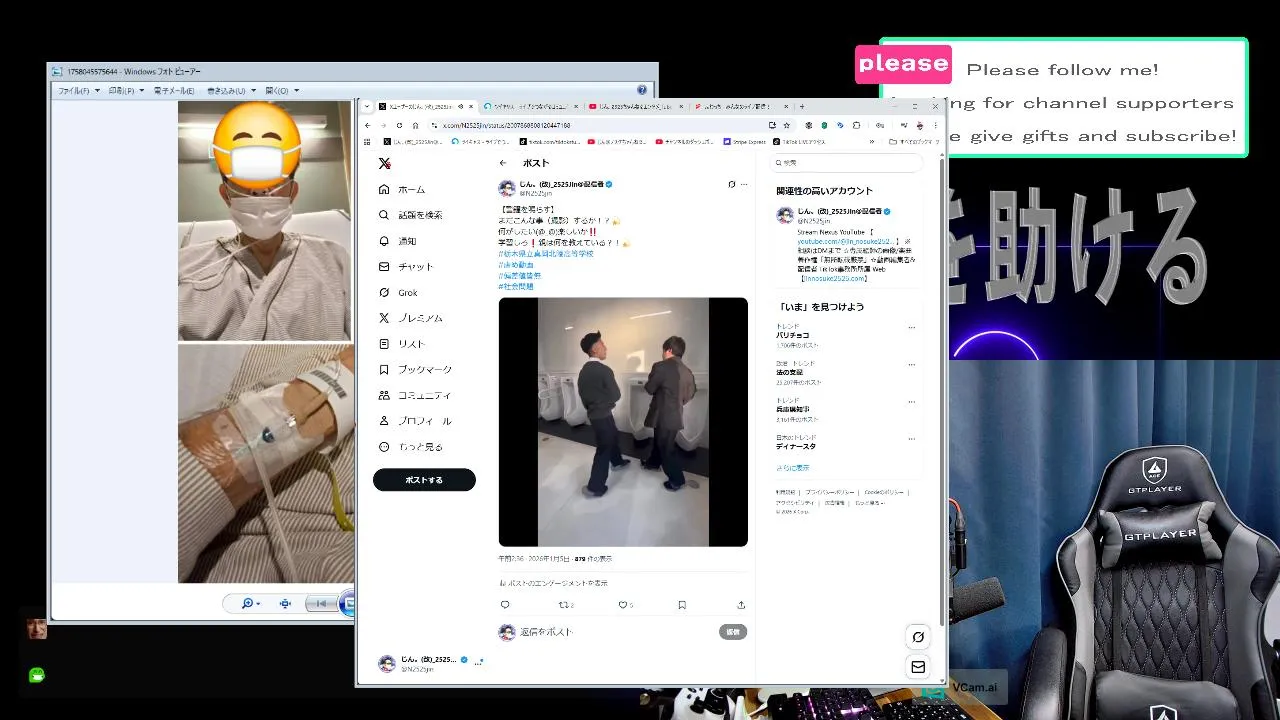Image resolution: width=1280 pixels, height=720 pixels.
Task: Like the post with heart icon
Action: pyautogui.click(x=622, y=605)
